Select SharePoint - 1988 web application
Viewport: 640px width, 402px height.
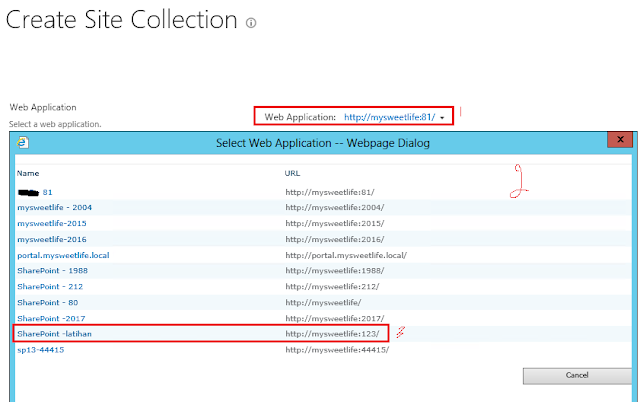pyautogui.click(x=52, y=271)
